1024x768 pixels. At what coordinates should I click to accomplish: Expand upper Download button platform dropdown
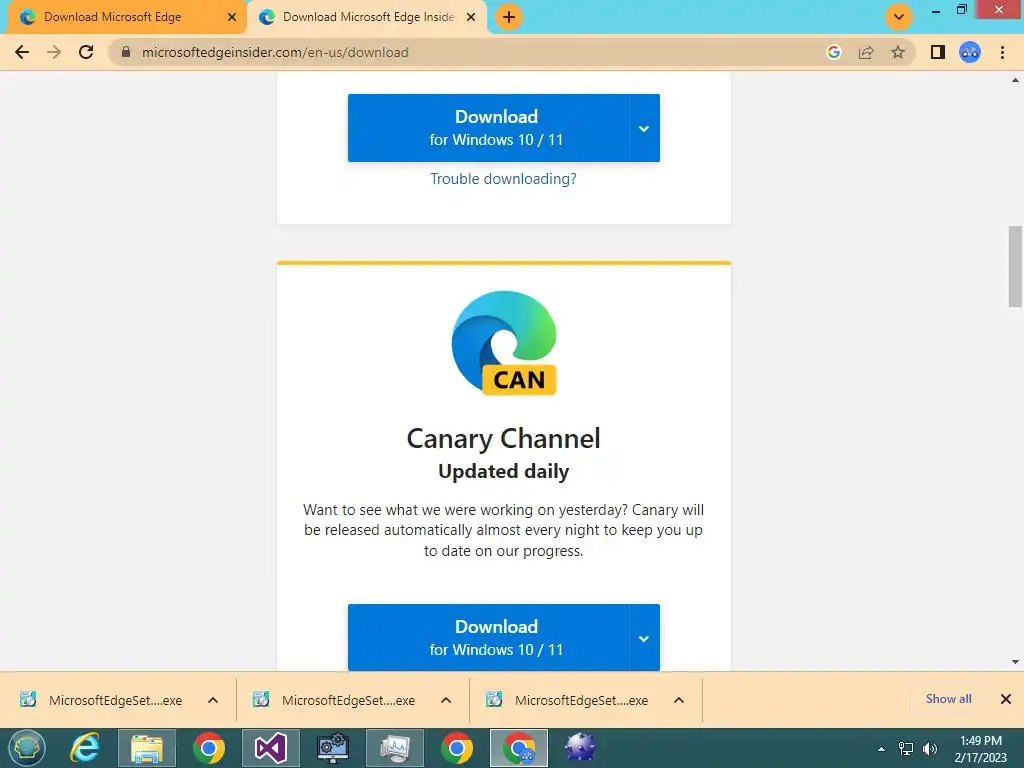[644, 128]
